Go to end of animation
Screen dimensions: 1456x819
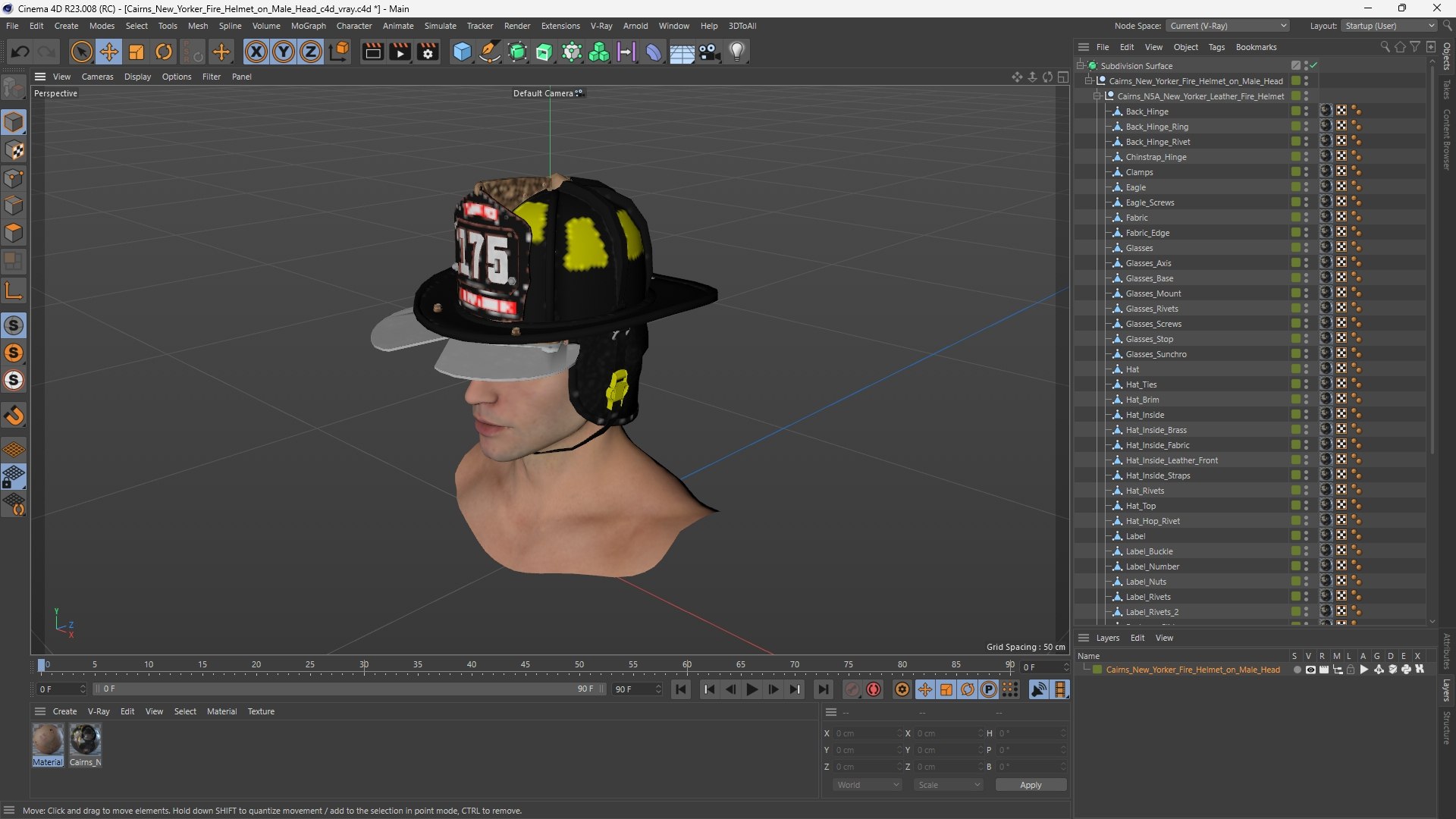pos(823,689)
